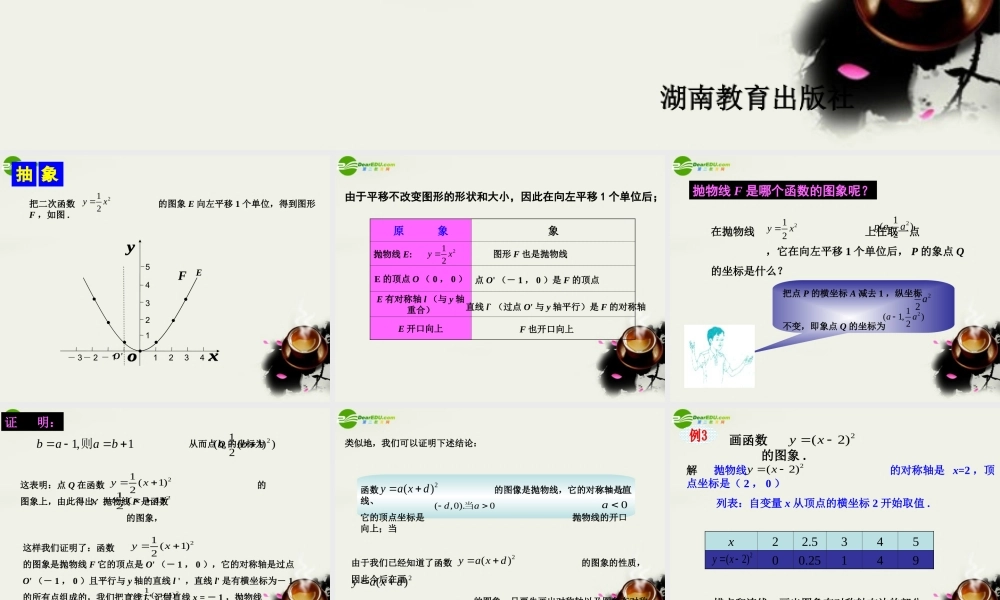The width and height of the screenshot is (1000, 600).
Task: Click the value table cell 5
Action: coord(915,541)
